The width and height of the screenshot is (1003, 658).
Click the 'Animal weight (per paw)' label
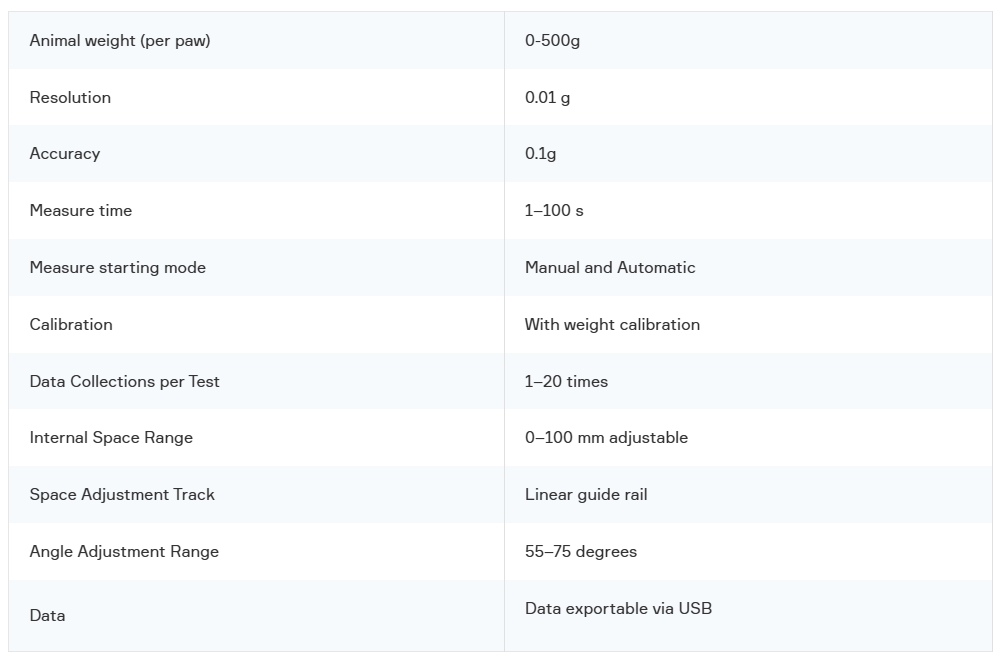tap(120, 41)
